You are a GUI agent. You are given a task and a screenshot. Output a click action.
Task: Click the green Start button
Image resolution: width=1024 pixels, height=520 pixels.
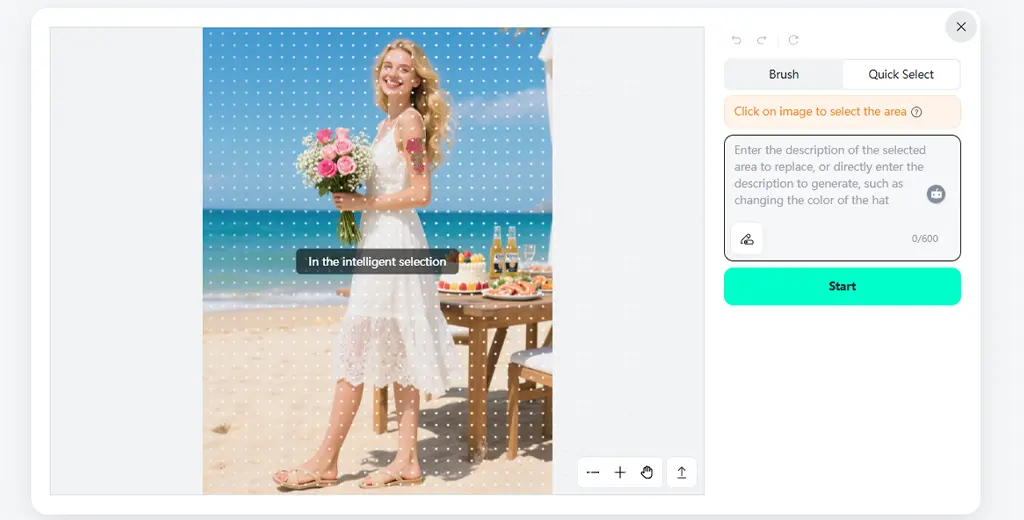(x=842, y=286)
